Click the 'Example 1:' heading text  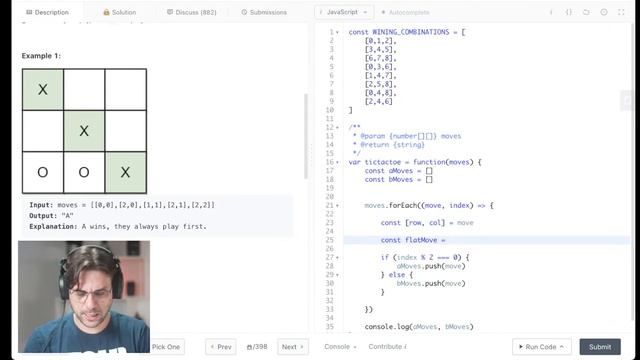41,56
